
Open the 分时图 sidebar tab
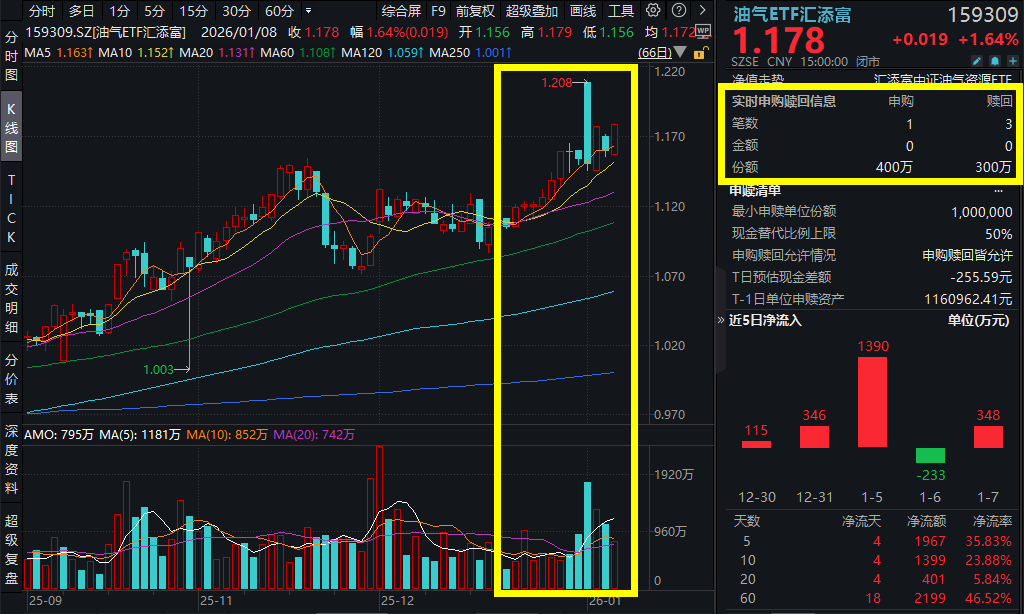pyautogui.click(x=11, y=56)
